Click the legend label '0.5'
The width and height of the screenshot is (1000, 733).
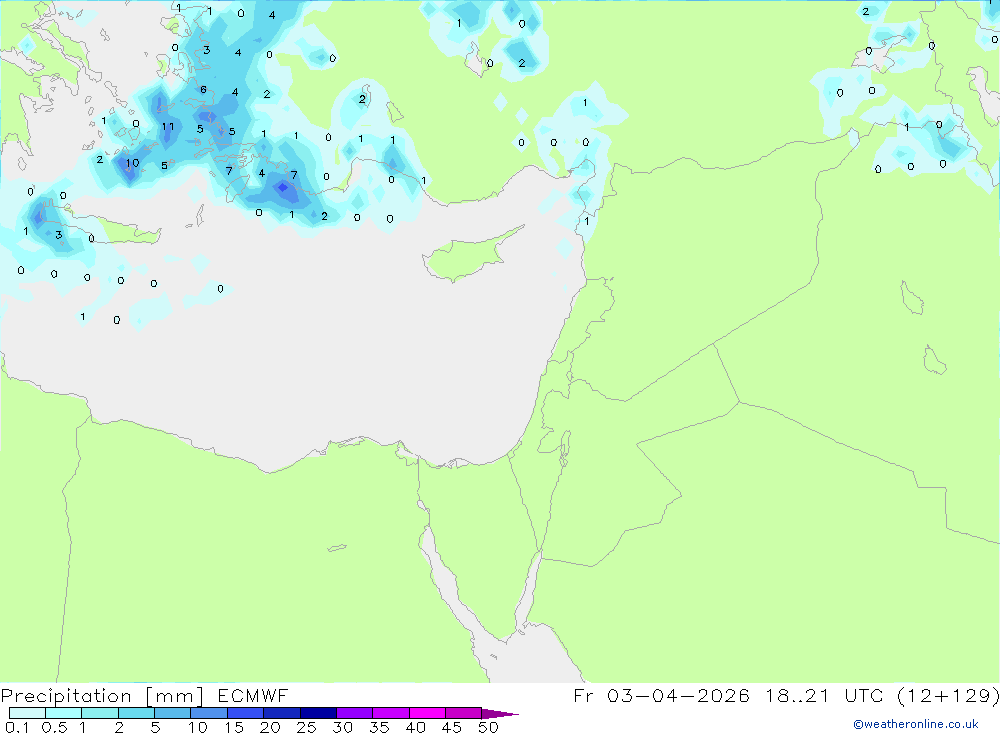[x=54, y=727]
